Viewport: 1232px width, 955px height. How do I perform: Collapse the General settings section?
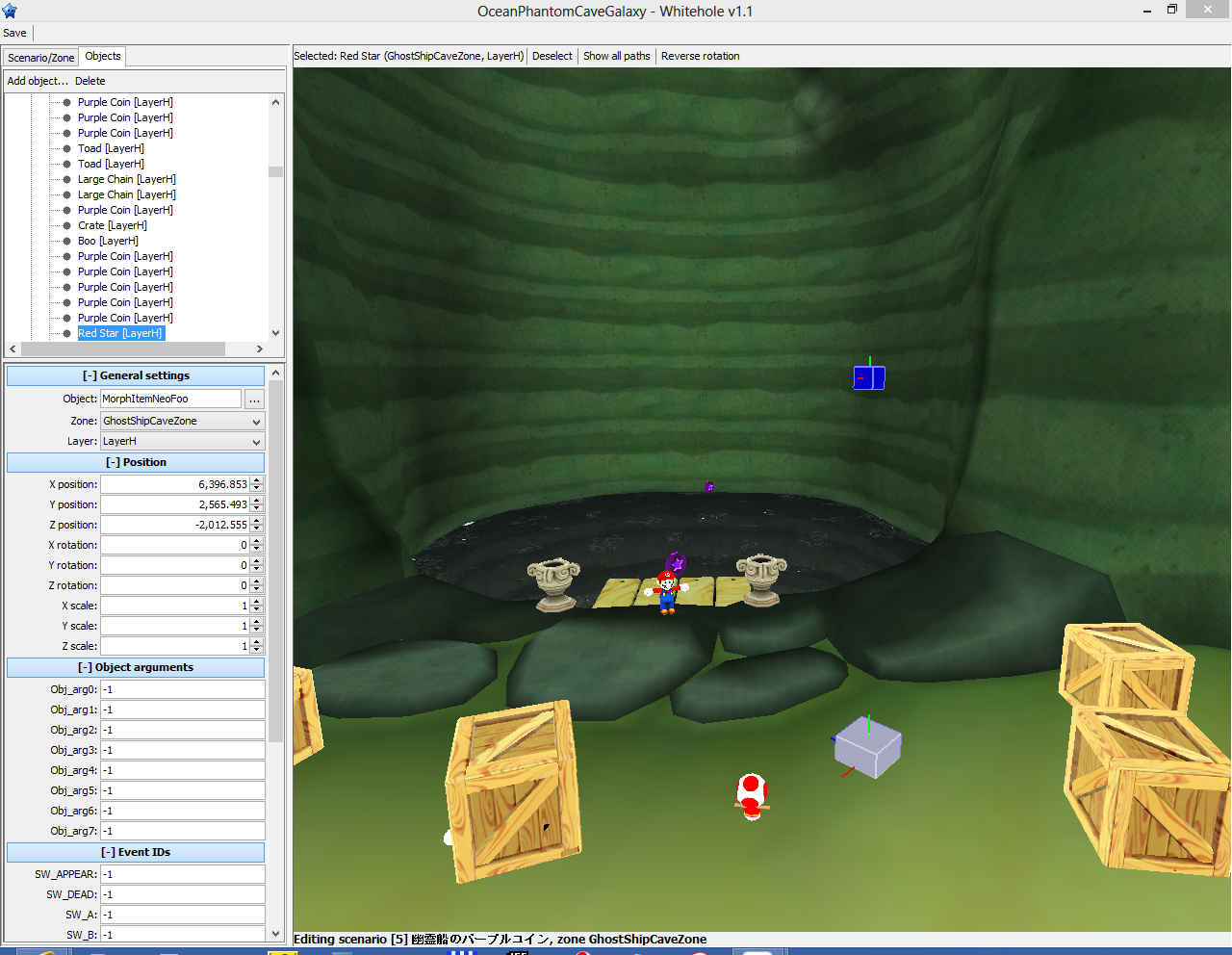pyautogui.click(x=136, y=375)
